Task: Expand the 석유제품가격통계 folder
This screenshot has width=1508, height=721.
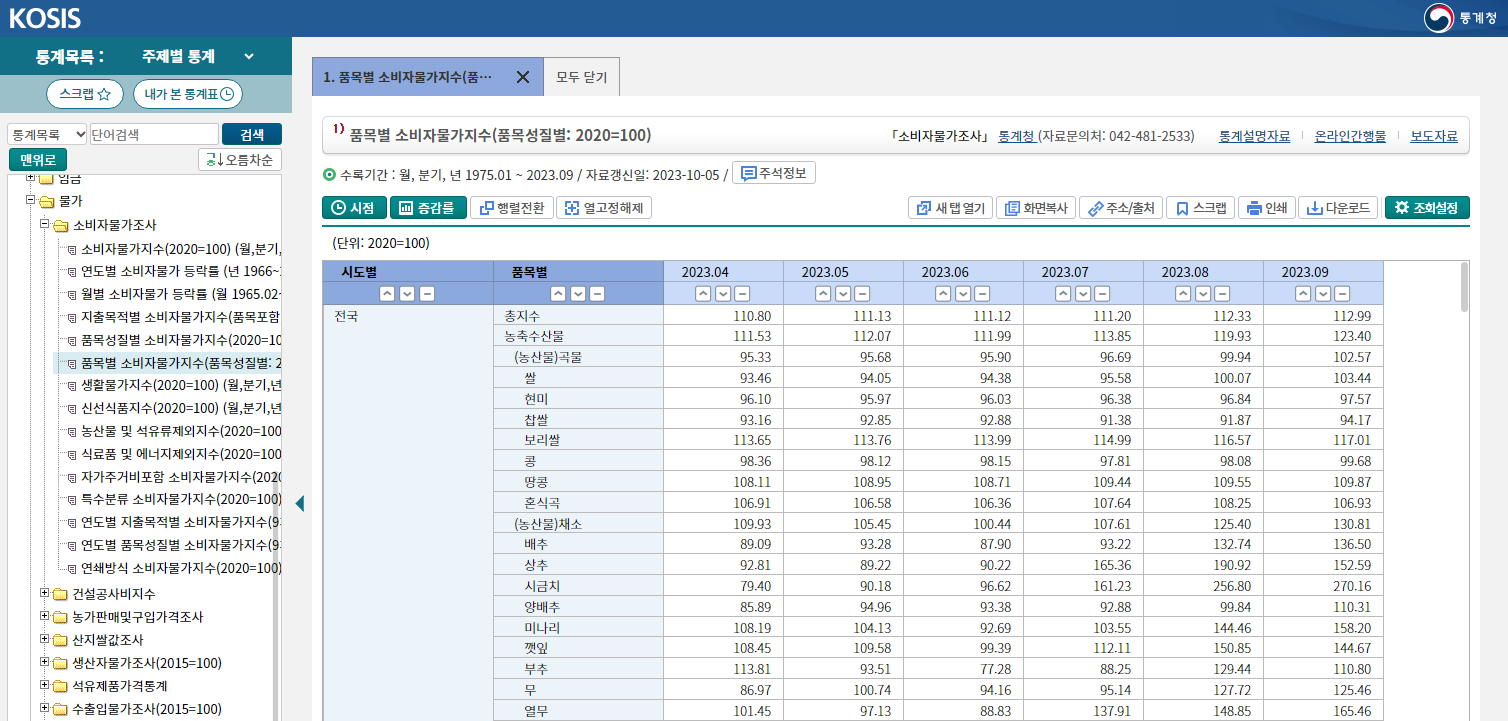Action: [45, 686]
